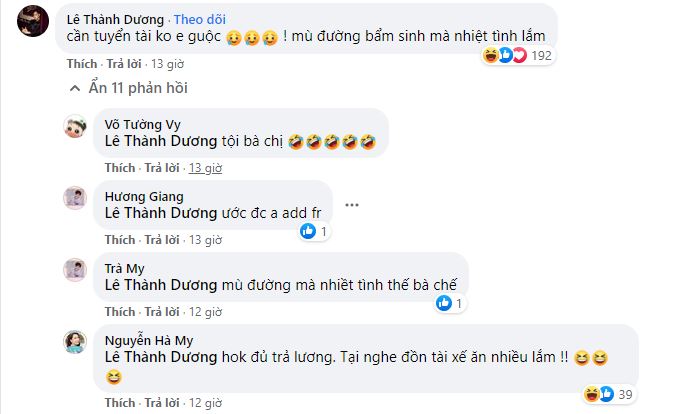Open the 13 giờ timestamp on Võ Tường Vy's reply
This screenshot has height=414, width=681.
pyautogui.click(x=206, y=168)
